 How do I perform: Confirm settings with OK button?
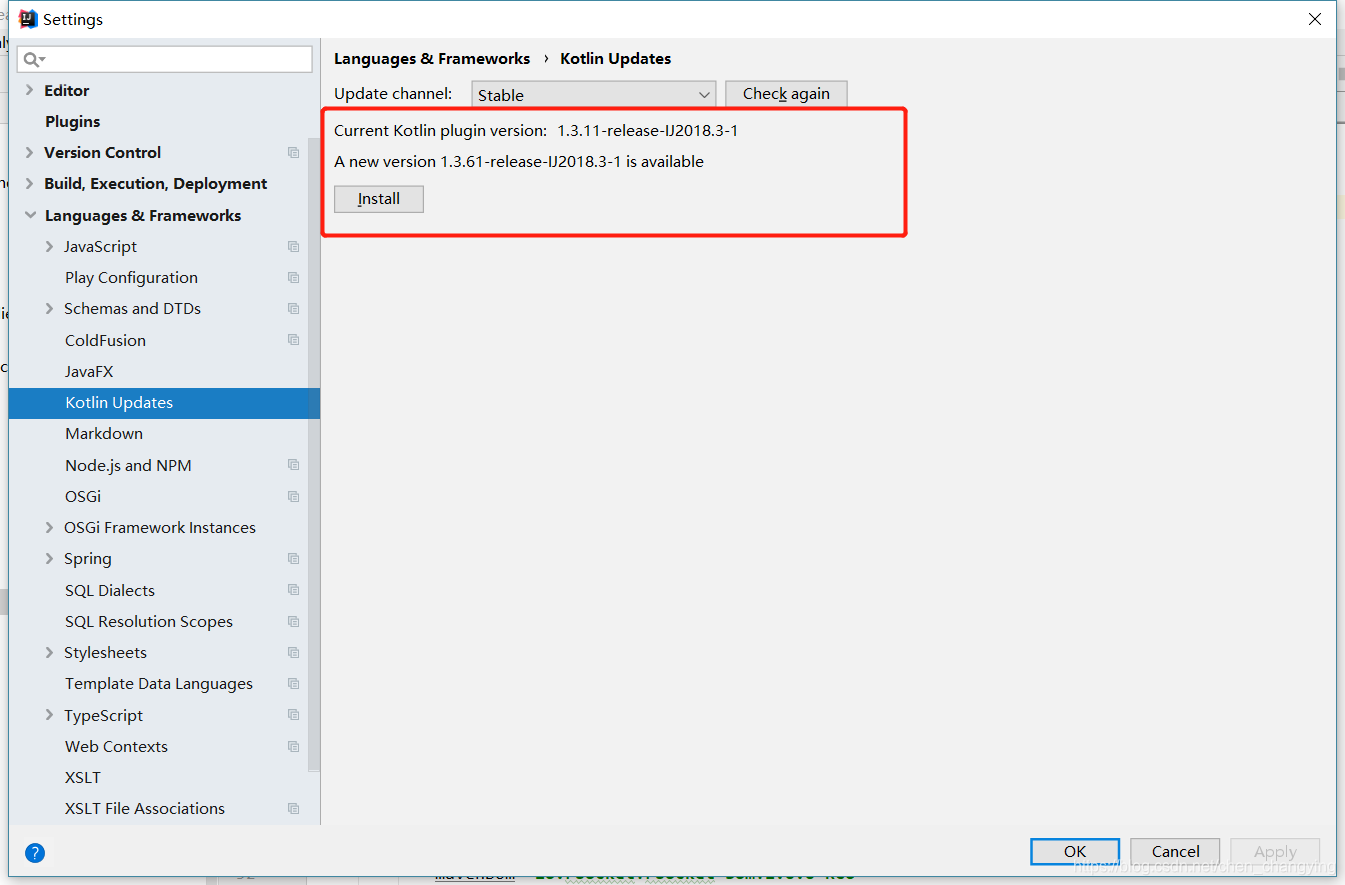pos(1075,852)
